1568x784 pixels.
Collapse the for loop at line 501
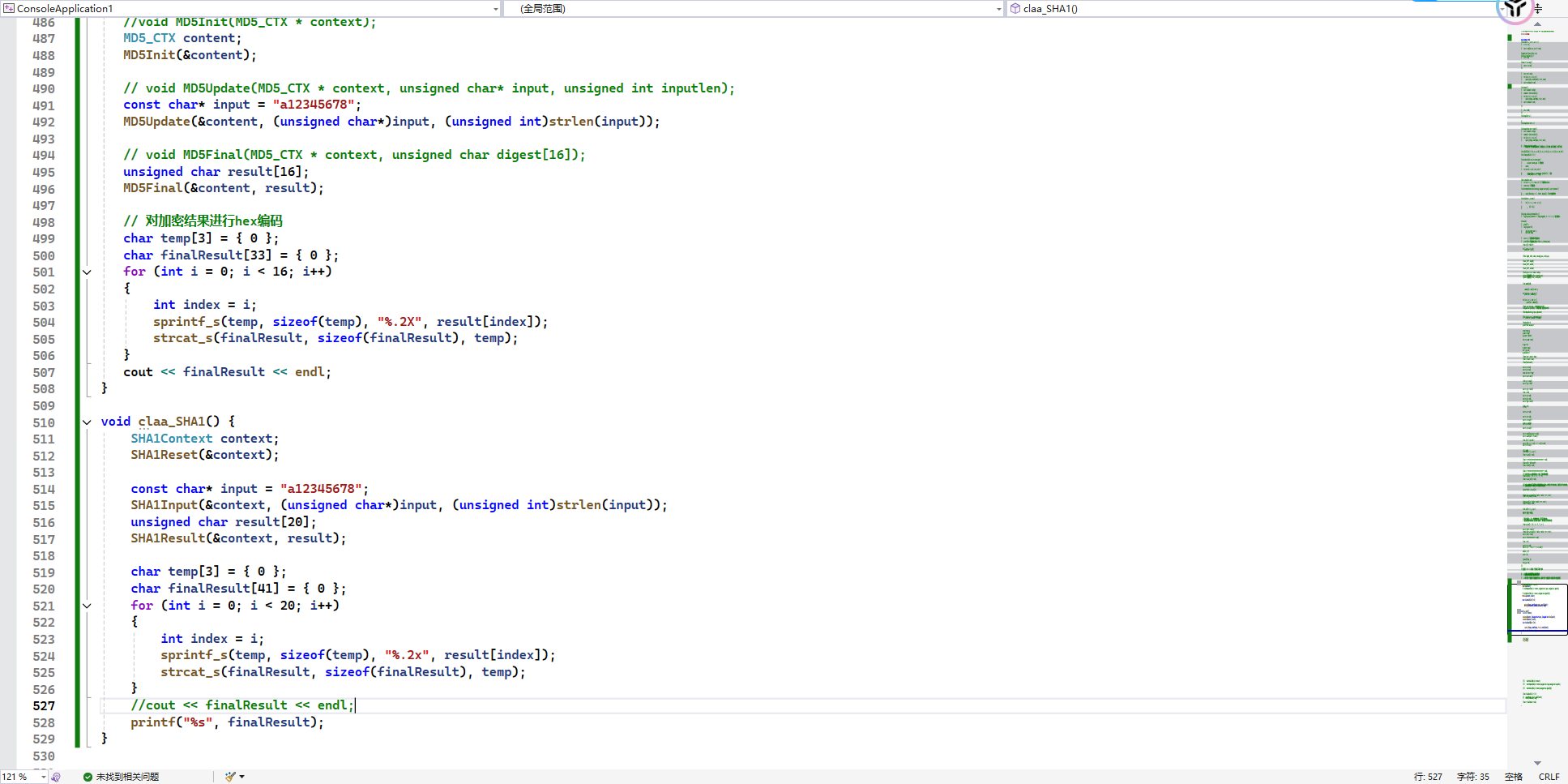click(x=87, y=272)
